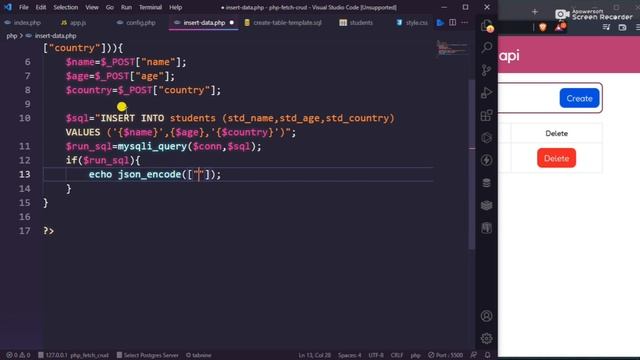
Task: Click the editor vertical scrollbar
Action: [471, 163]
